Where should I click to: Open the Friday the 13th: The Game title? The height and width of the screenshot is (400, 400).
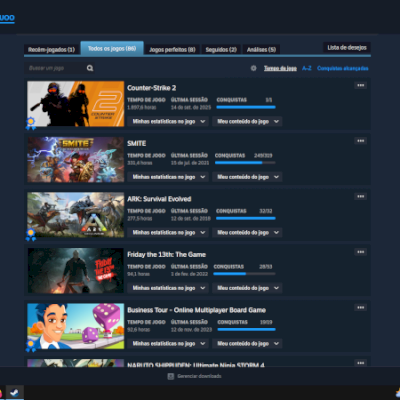pos(166,254)
